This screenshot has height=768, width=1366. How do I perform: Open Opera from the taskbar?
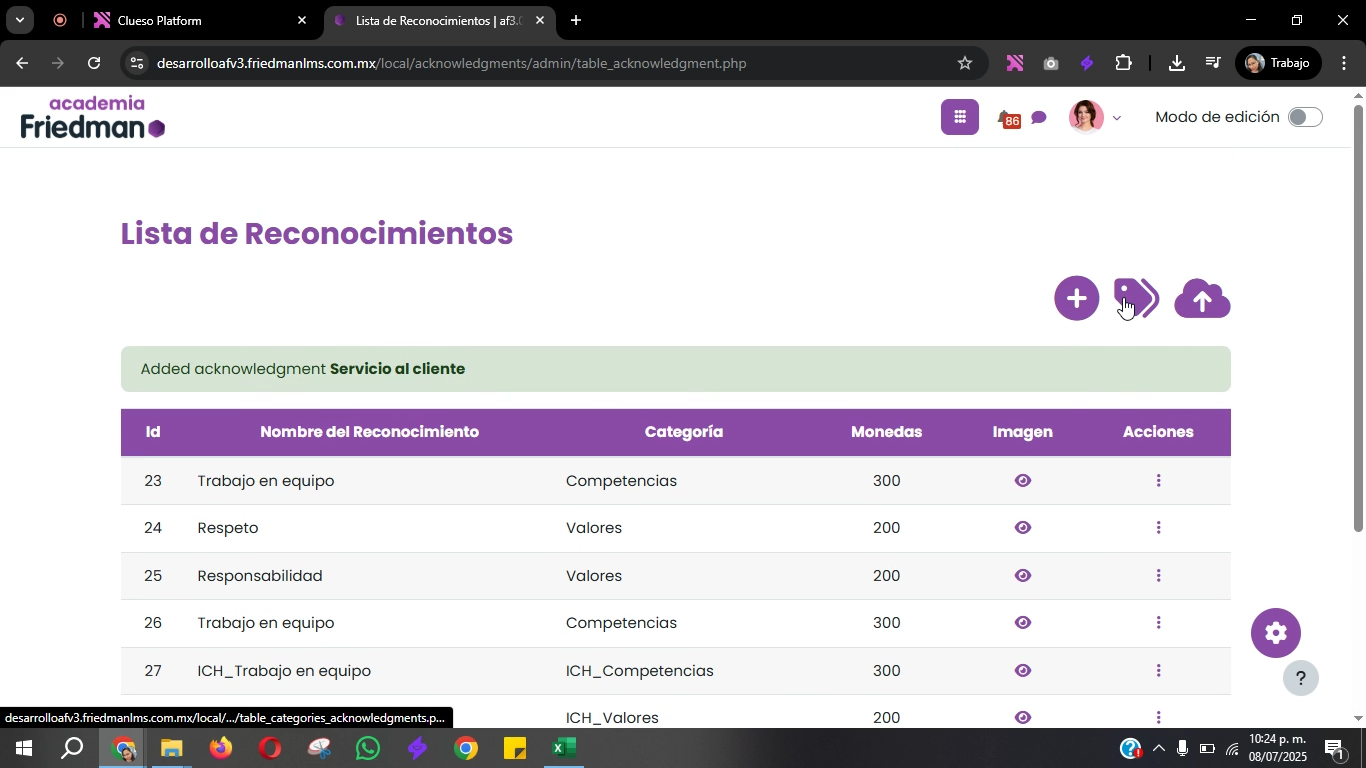coord(270,748)
